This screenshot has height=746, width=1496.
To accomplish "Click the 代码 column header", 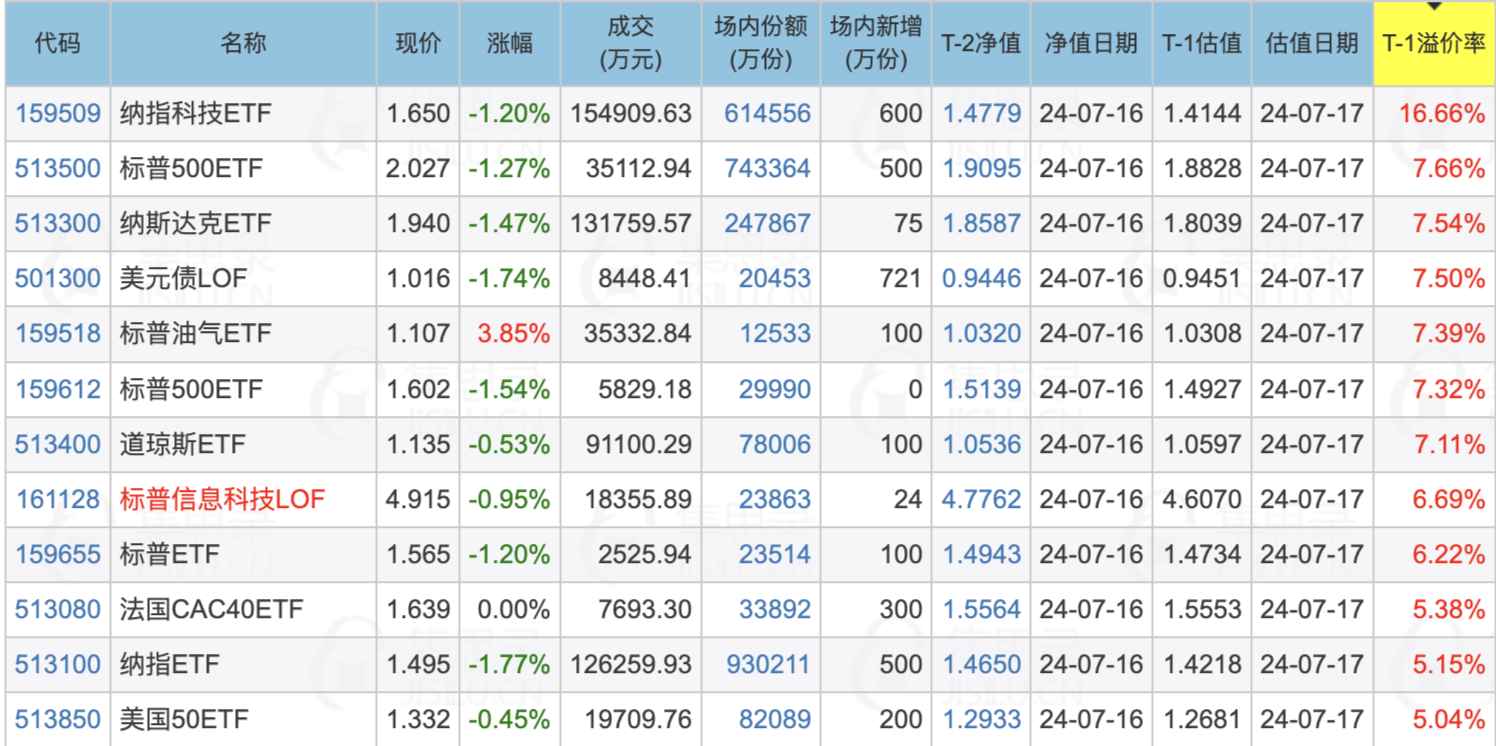I will coord(57,43).
